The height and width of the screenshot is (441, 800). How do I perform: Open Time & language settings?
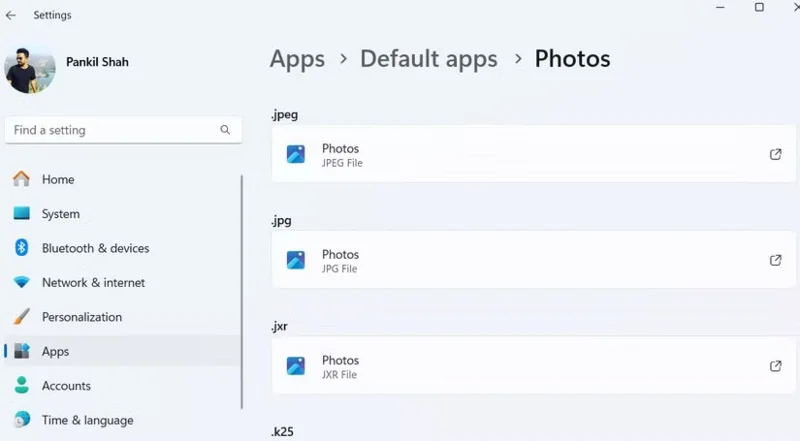click(x=87, y=420)
